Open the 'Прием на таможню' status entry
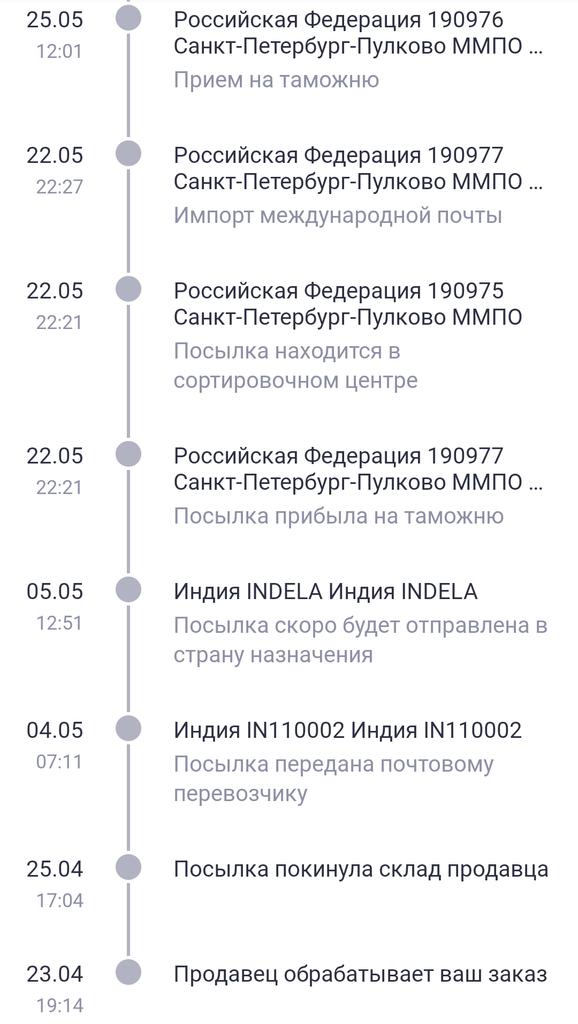 click(x=276, y=80)
